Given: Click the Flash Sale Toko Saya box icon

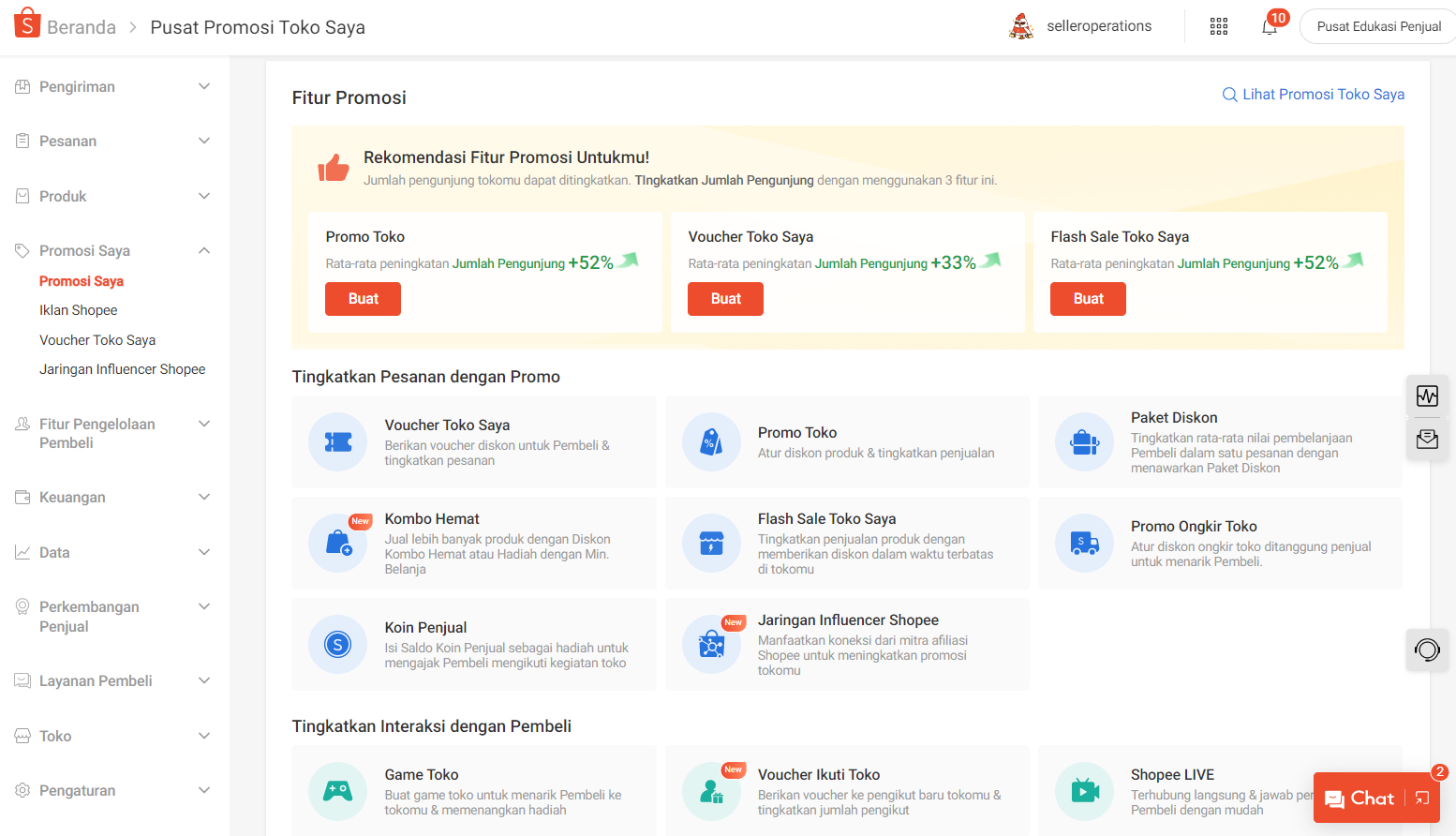Looking at the screenshot, I should coord(710,544).
